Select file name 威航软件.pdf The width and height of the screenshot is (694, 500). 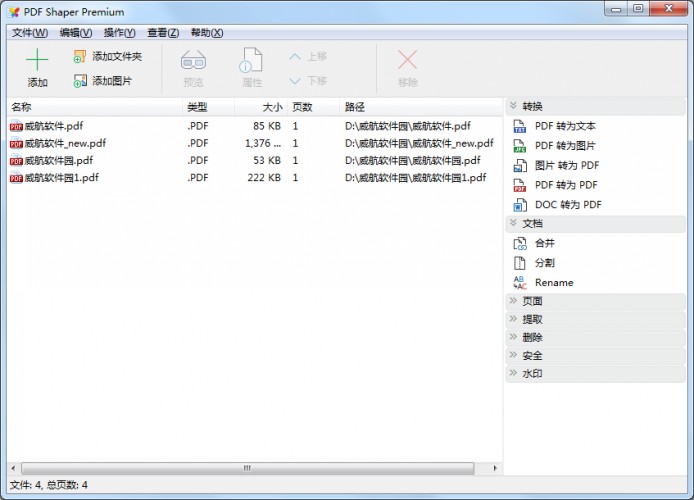point(54,126)
